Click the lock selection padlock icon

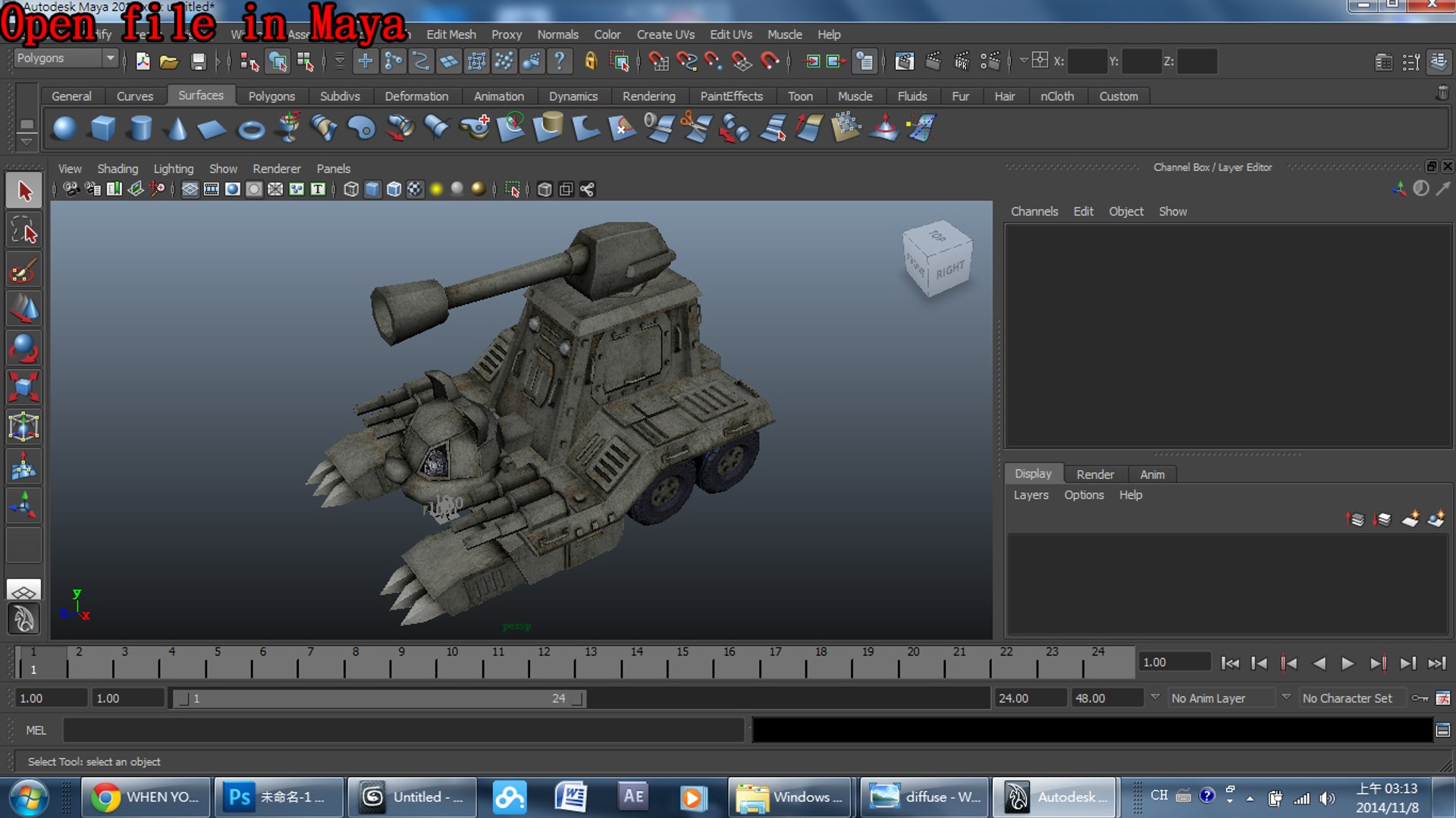tap(591, 61)
